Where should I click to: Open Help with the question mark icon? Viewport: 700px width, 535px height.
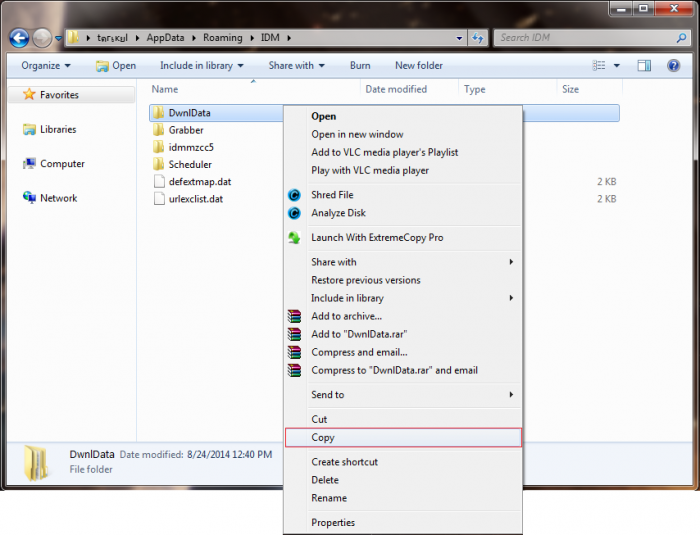tap(673, 66)
